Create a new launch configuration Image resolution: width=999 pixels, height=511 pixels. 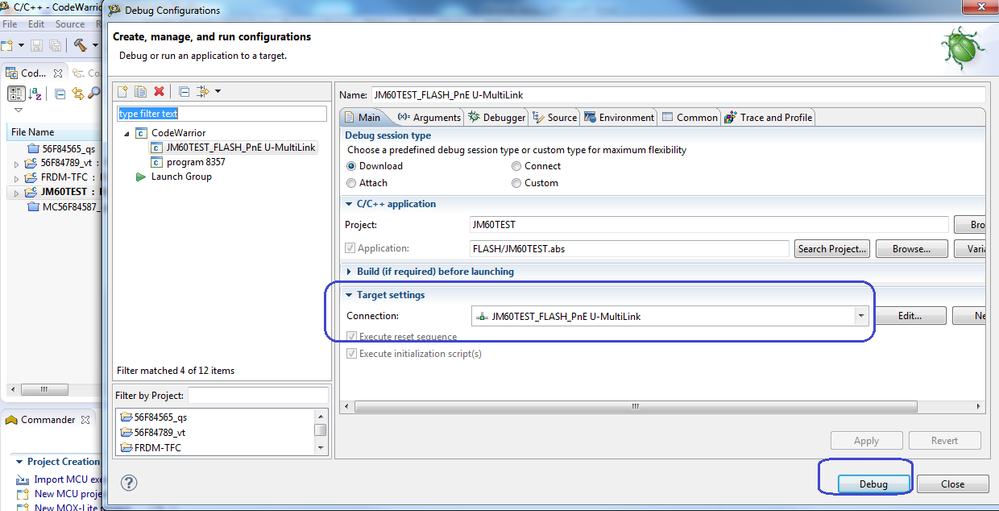123,92
